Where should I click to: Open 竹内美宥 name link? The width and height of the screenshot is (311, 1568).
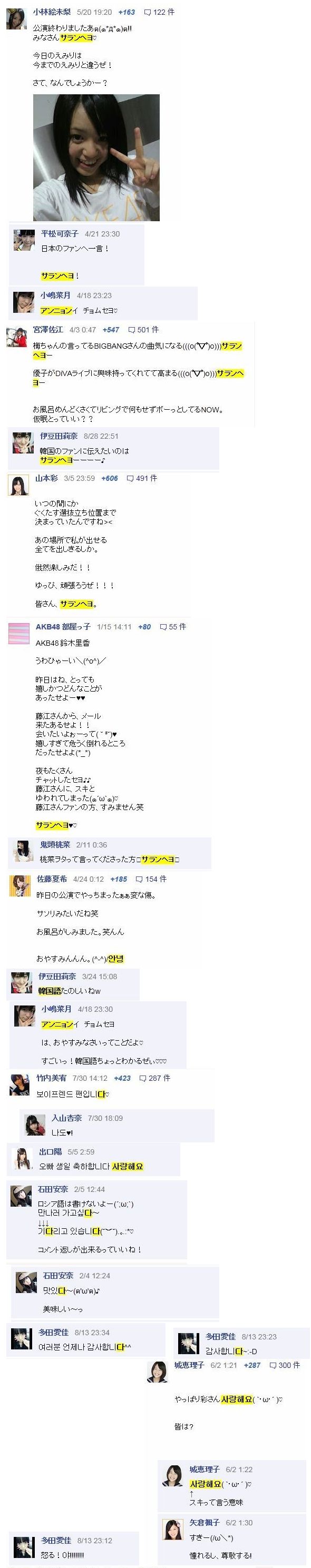point(51,1078)
